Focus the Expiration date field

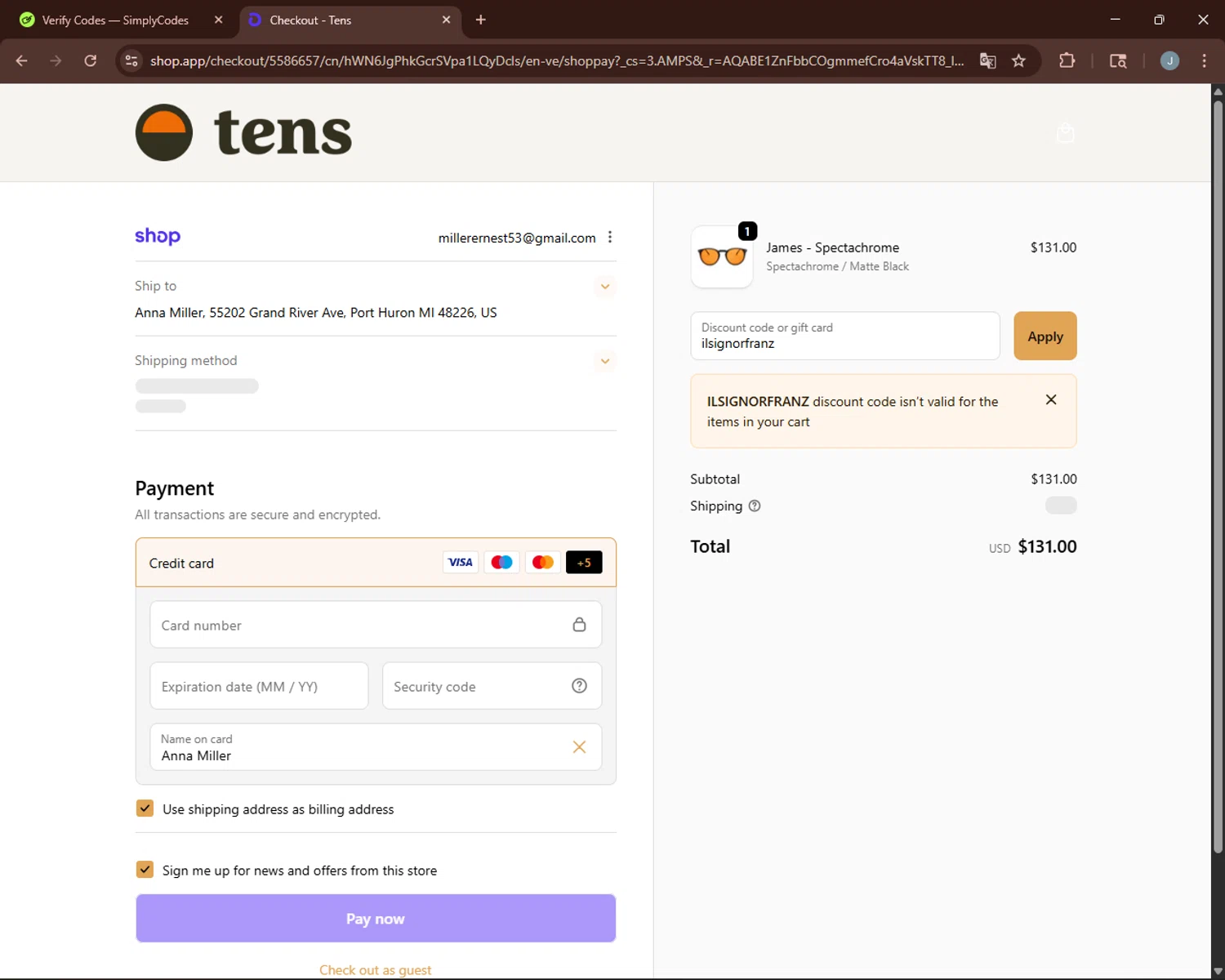[x=259, y=686]
